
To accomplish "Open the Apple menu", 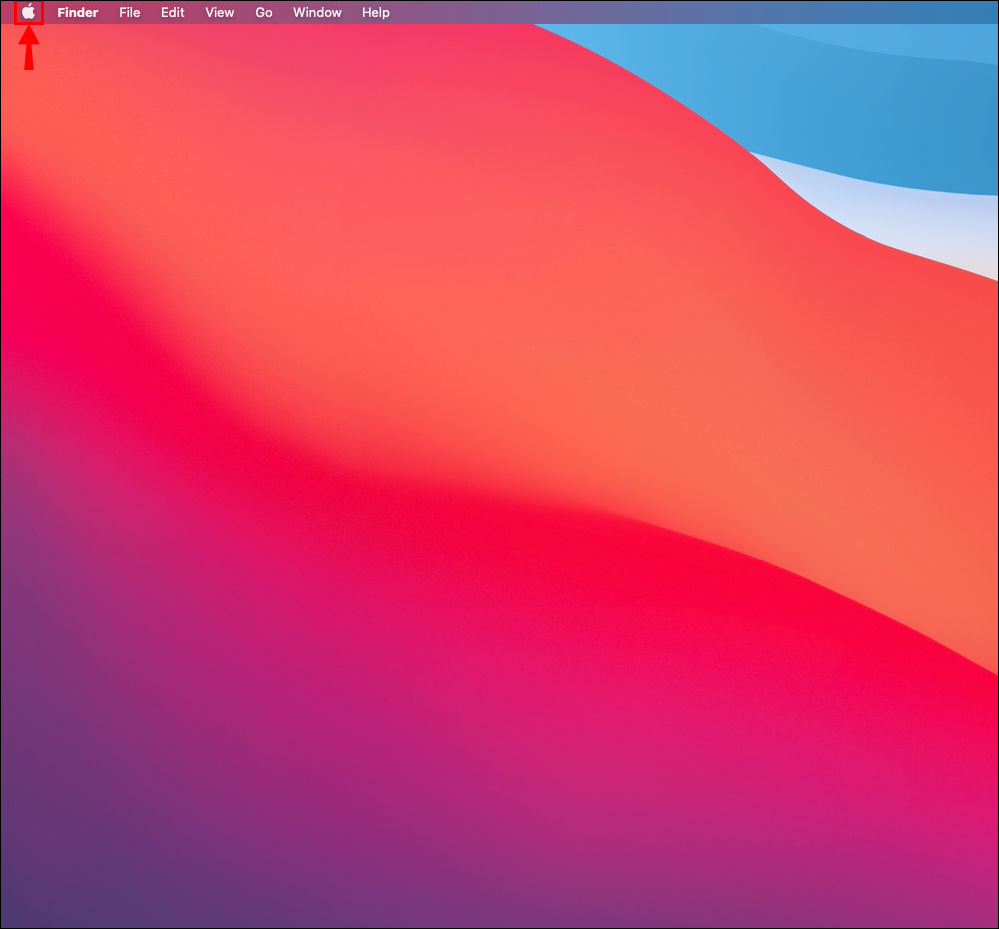I will pyautogui.click(x=29, y=12).
